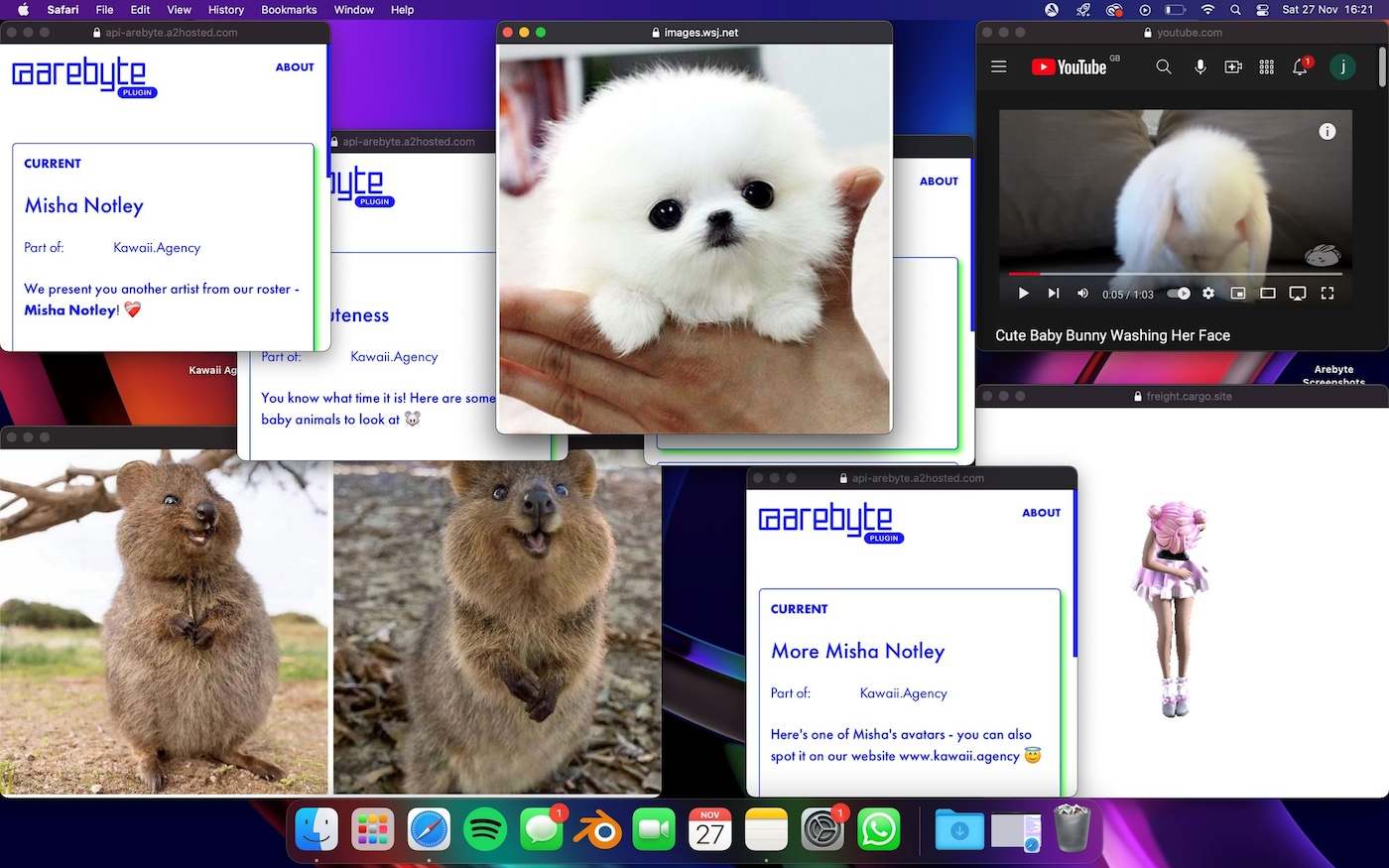This screenshot has width=1389, height=868.
Task: Launch Blender from the Dock
Action: [x=598, y=830]
